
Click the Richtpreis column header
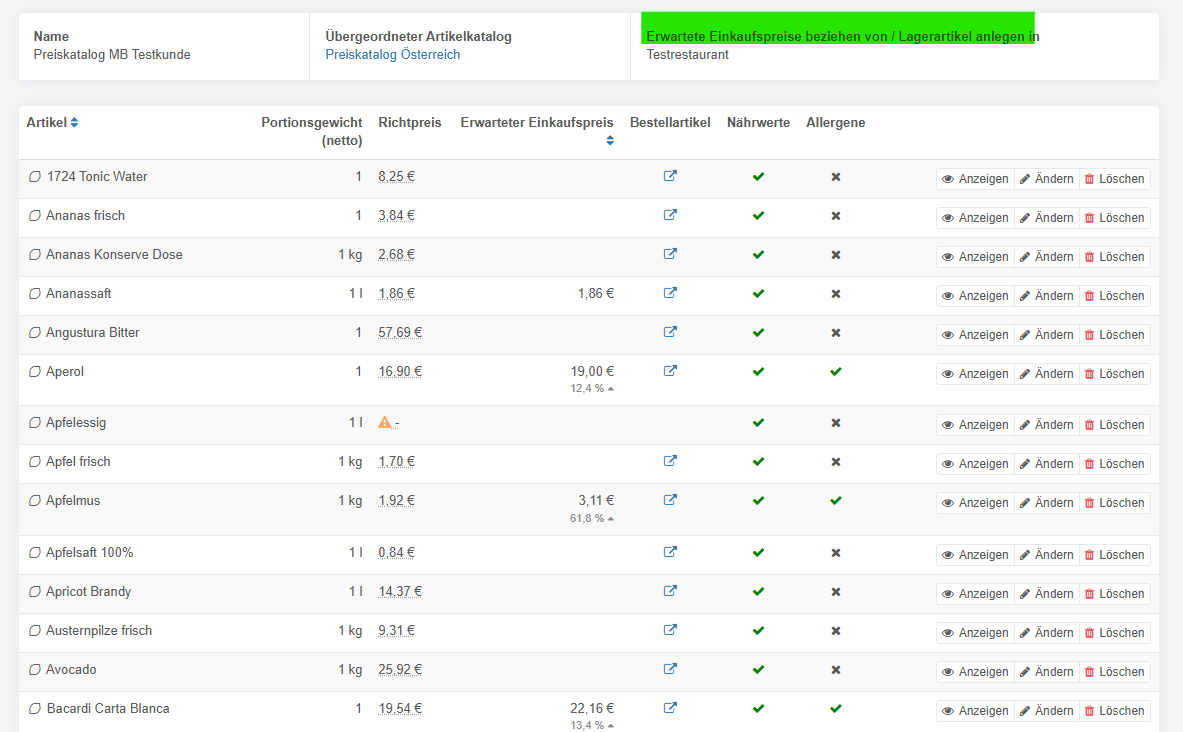[x=410, y=122]
